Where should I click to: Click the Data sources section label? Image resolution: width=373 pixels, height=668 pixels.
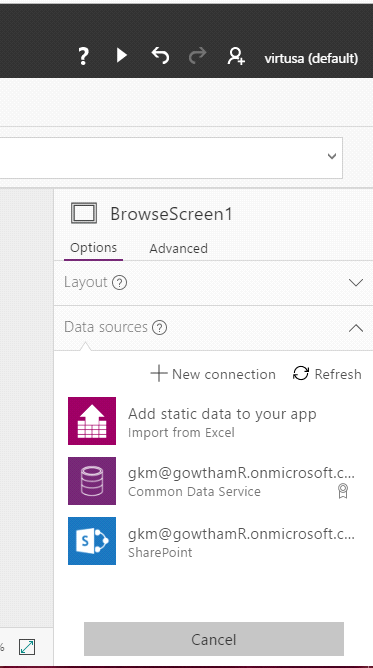pos(106,327)
